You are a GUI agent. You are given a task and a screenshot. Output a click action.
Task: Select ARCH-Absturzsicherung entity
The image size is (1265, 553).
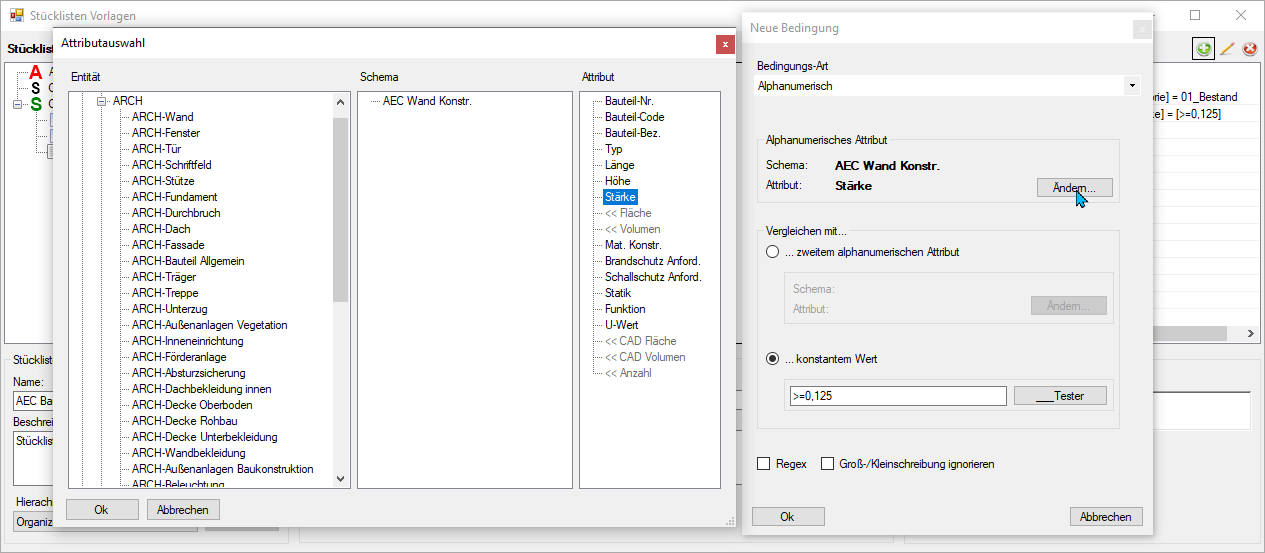coord(188,373)
